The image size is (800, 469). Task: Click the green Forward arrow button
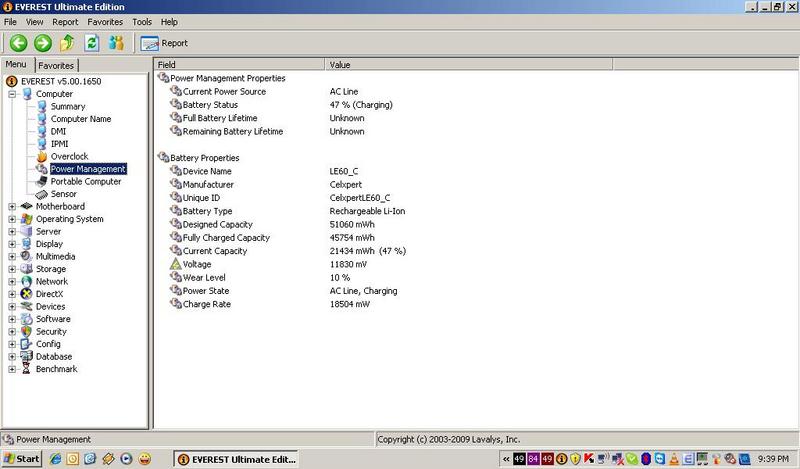point(42,43)
